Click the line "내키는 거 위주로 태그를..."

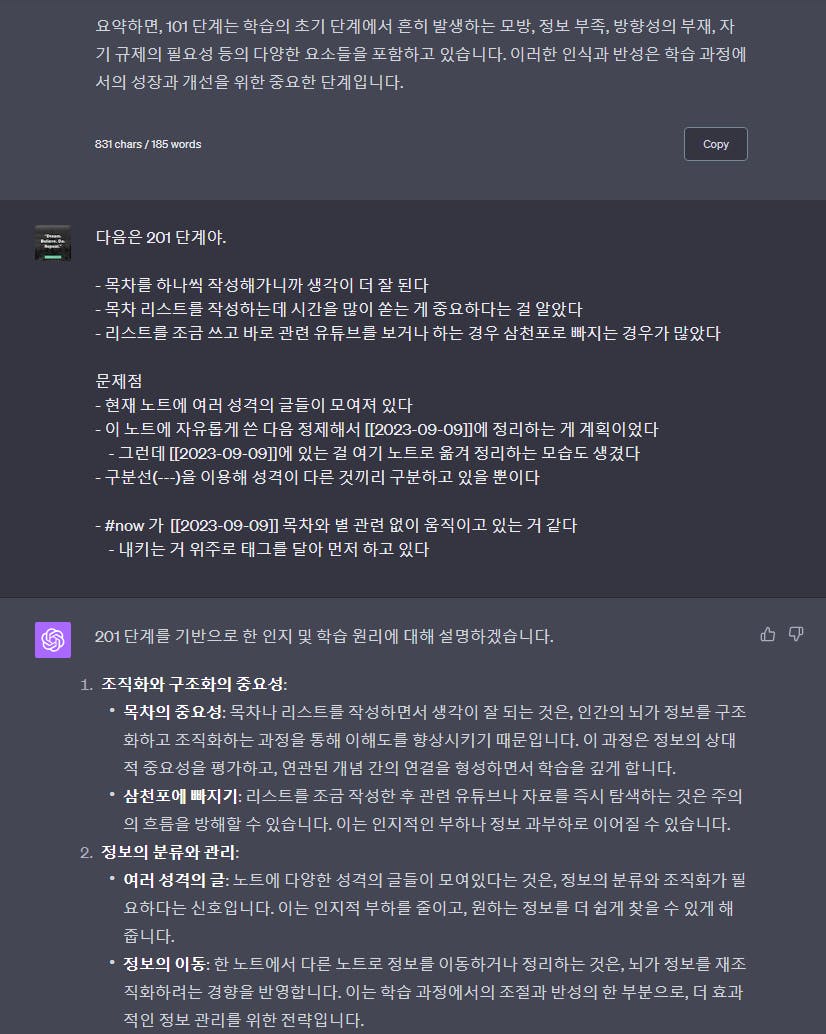coord(268,549)
